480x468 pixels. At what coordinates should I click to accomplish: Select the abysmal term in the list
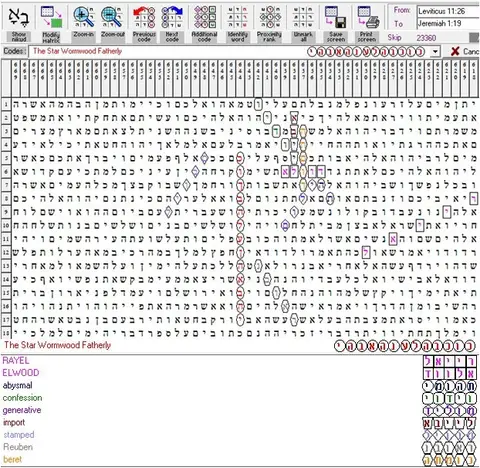[x=18, y=385]
